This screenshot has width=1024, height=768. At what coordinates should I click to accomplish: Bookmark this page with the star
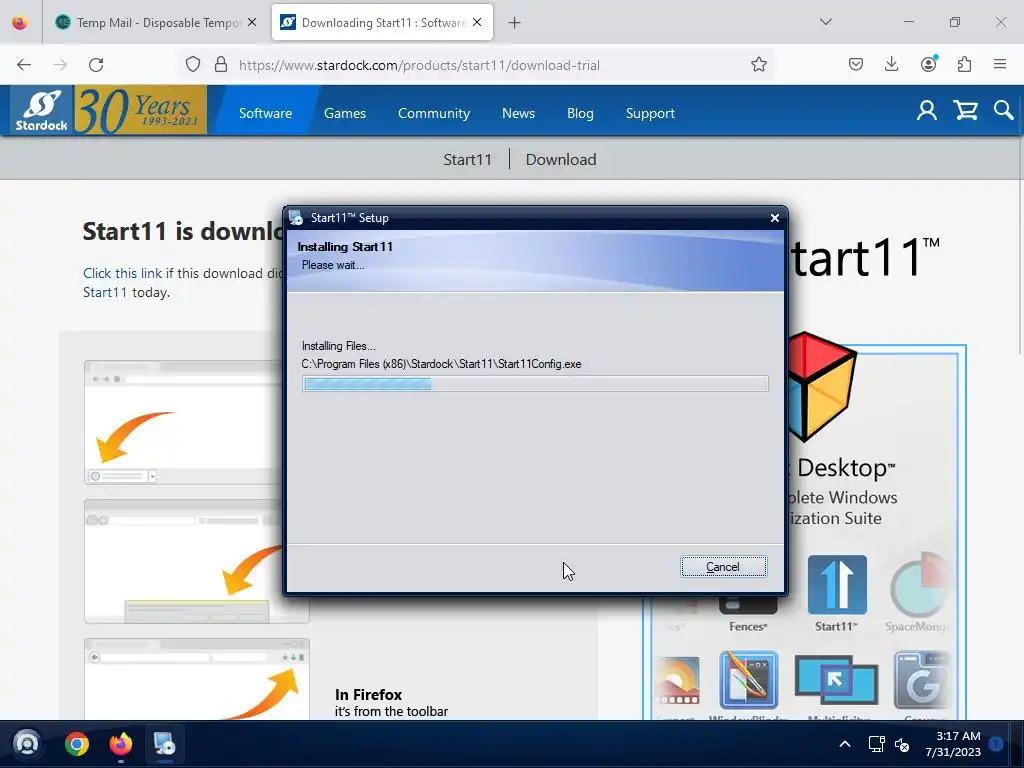click(758, 65)
